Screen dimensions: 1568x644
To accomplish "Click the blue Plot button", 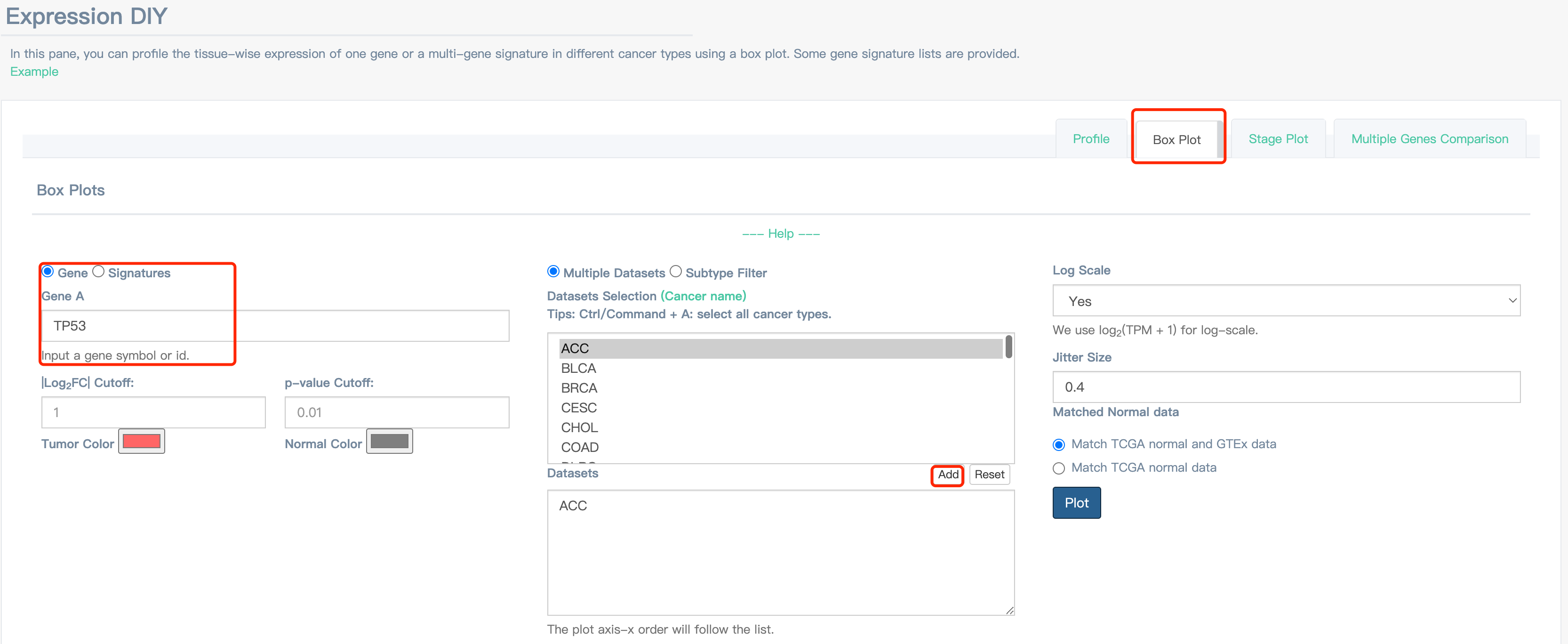I will pos(1076,503).
